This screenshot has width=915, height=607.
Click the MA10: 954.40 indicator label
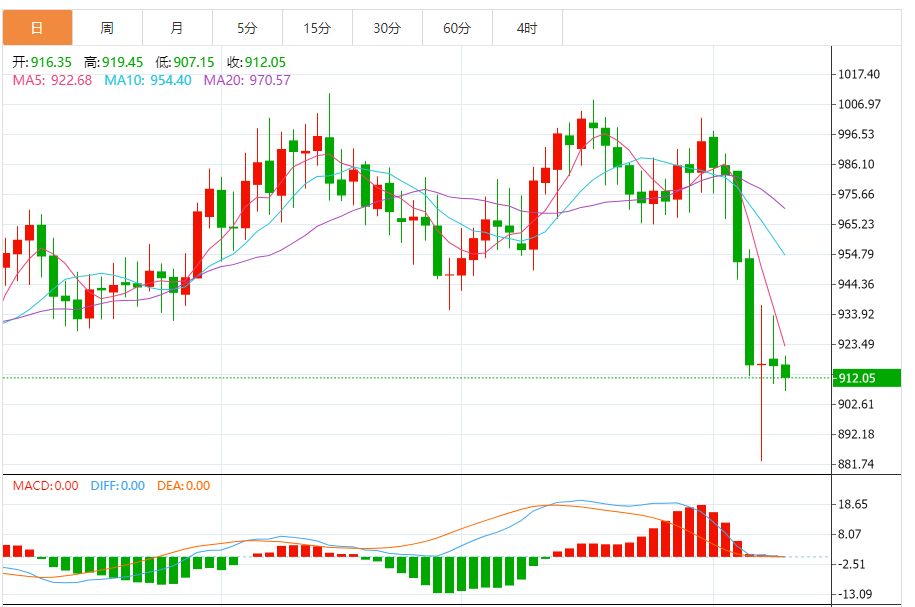pyautogui.click(x=148, y=81)
